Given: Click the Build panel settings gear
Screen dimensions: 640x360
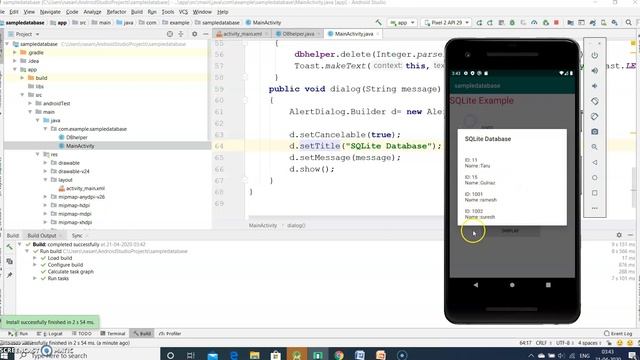Looking at the screenshot, I should coord(619,235).
